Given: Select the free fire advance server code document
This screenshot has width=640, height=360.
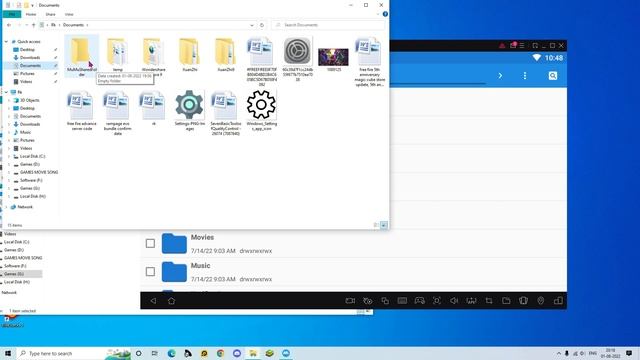Looking at the screenshot, I should coord(82,110).
